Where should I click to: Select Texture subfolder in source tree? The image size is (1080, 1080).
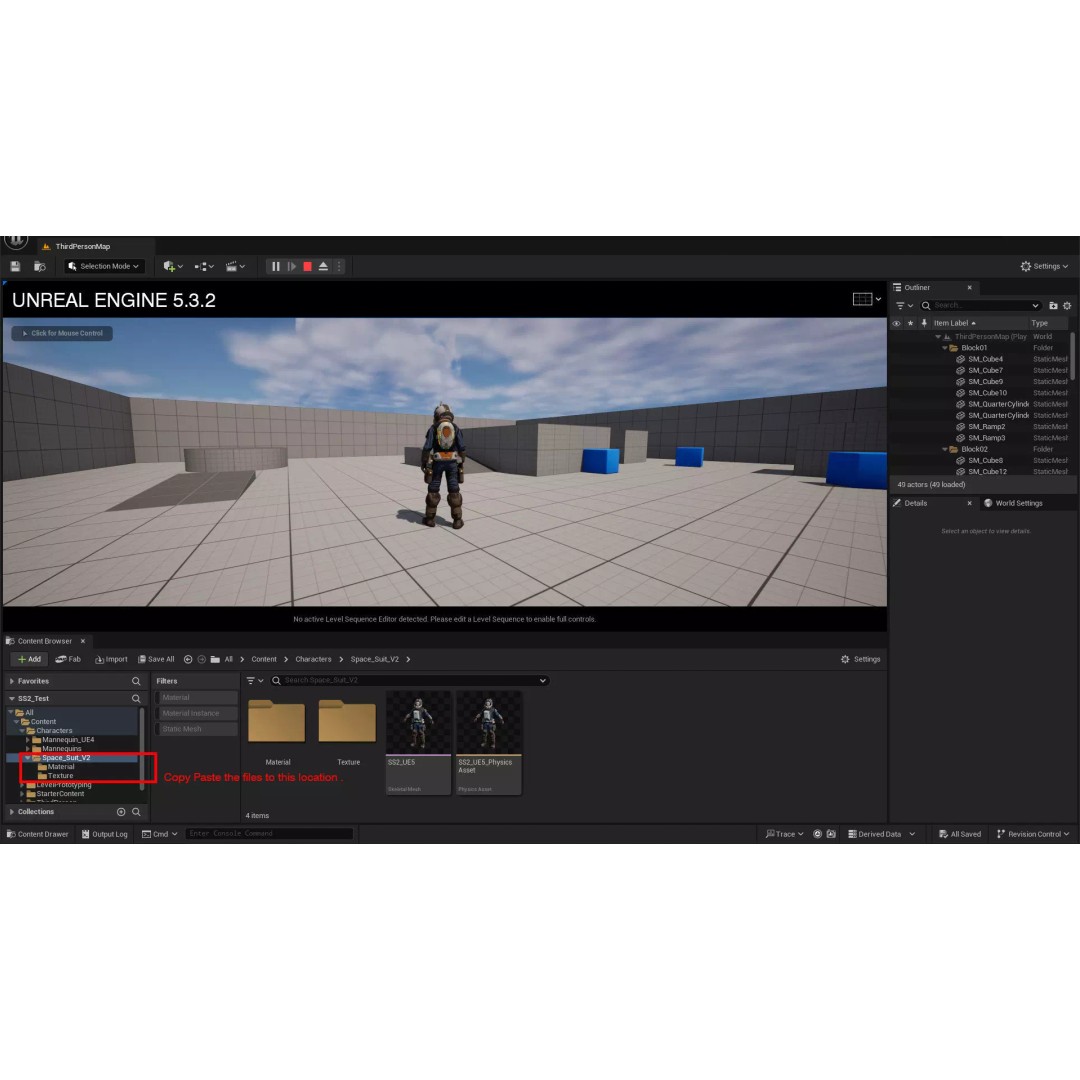pyautogui.click(x=60, y=776)
